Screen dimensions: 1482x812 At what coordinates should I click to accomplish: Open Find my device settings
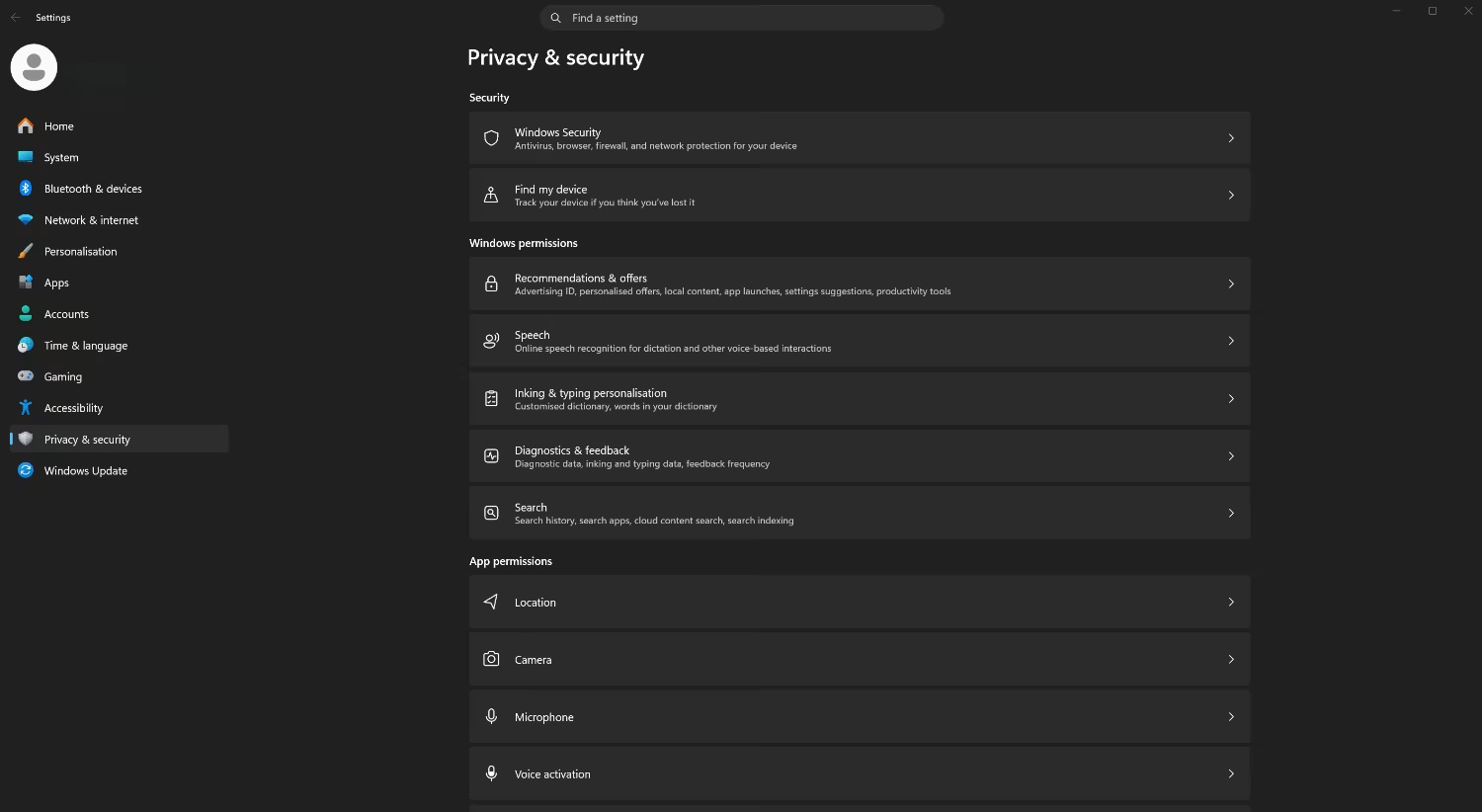click(x=860, y=196)
